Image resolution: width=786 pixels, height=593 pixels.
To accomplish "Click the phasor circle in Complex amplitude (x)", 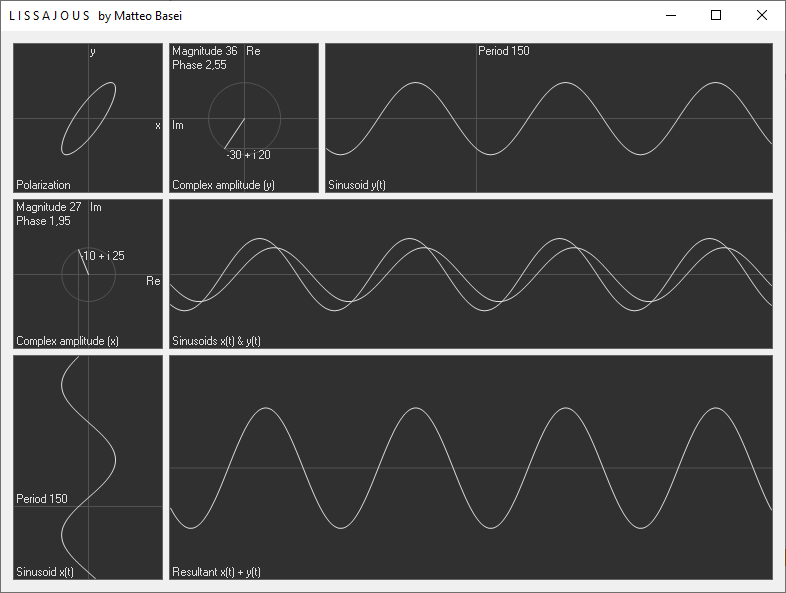I will point(88,275).
